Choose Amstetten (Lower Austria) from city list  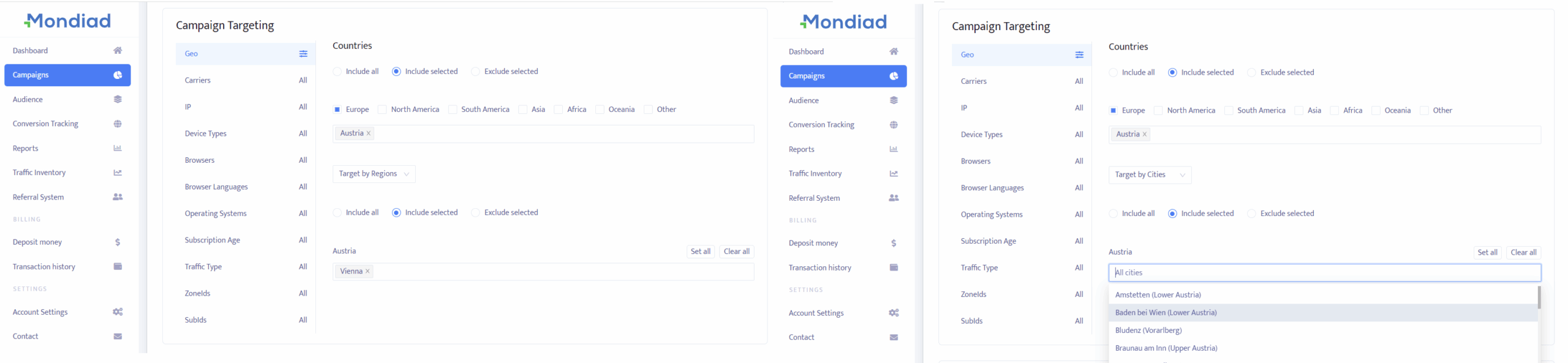tap(1323, 295)
